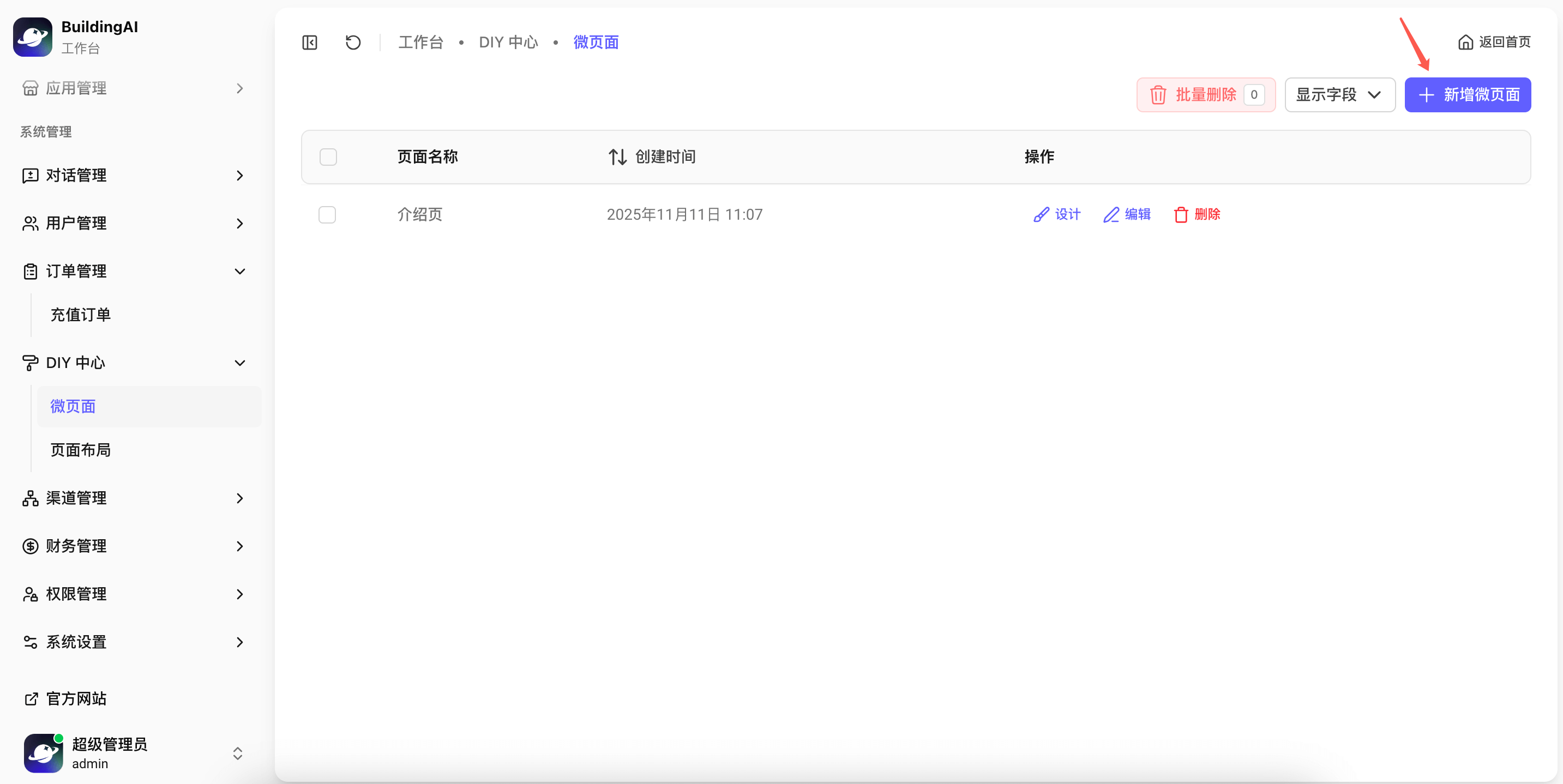Open 充值订单 submenu item
Screen dimensions: 1563x784
pyautogui.click(x=81, y=315)
